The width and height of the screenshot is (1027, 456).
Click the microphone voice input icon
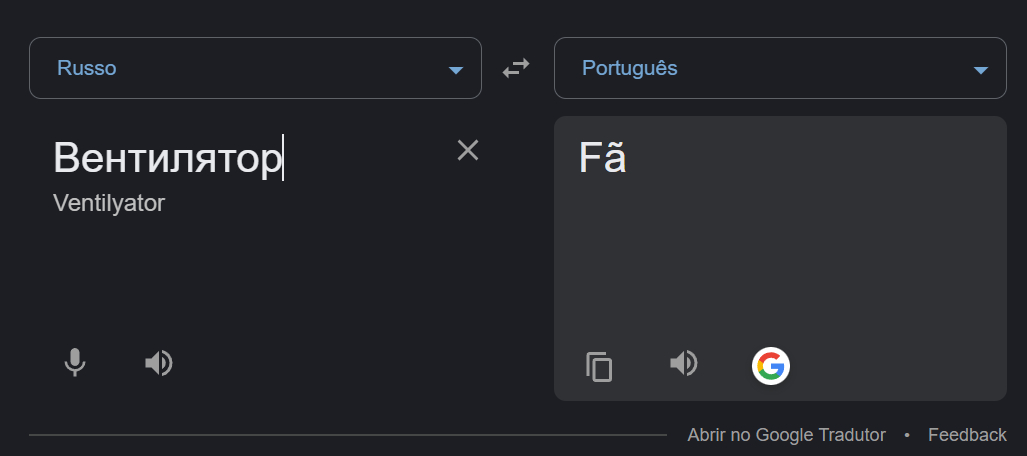click(75, 362)
